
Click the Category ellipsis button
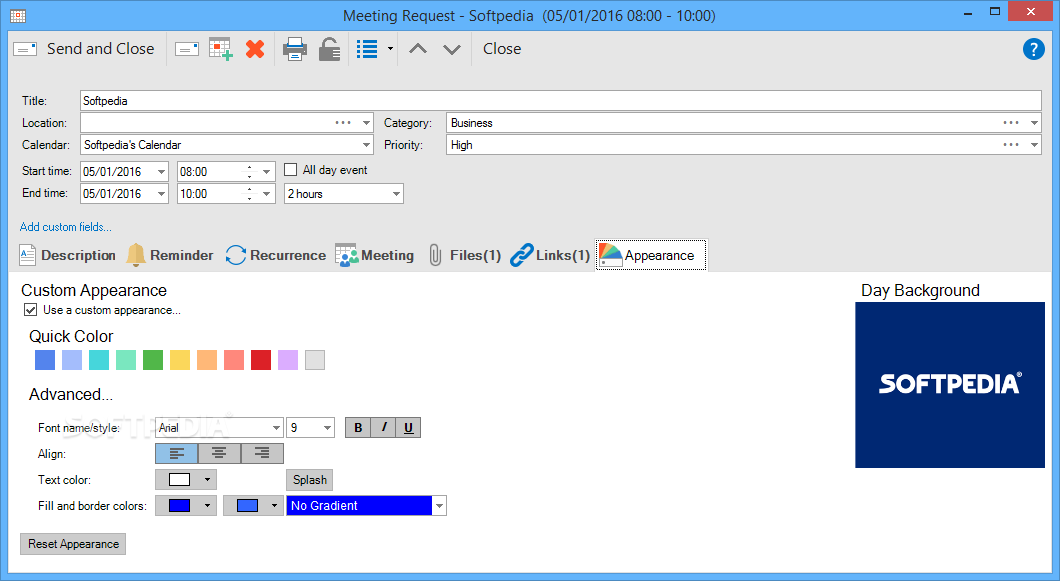(1011, 123)
